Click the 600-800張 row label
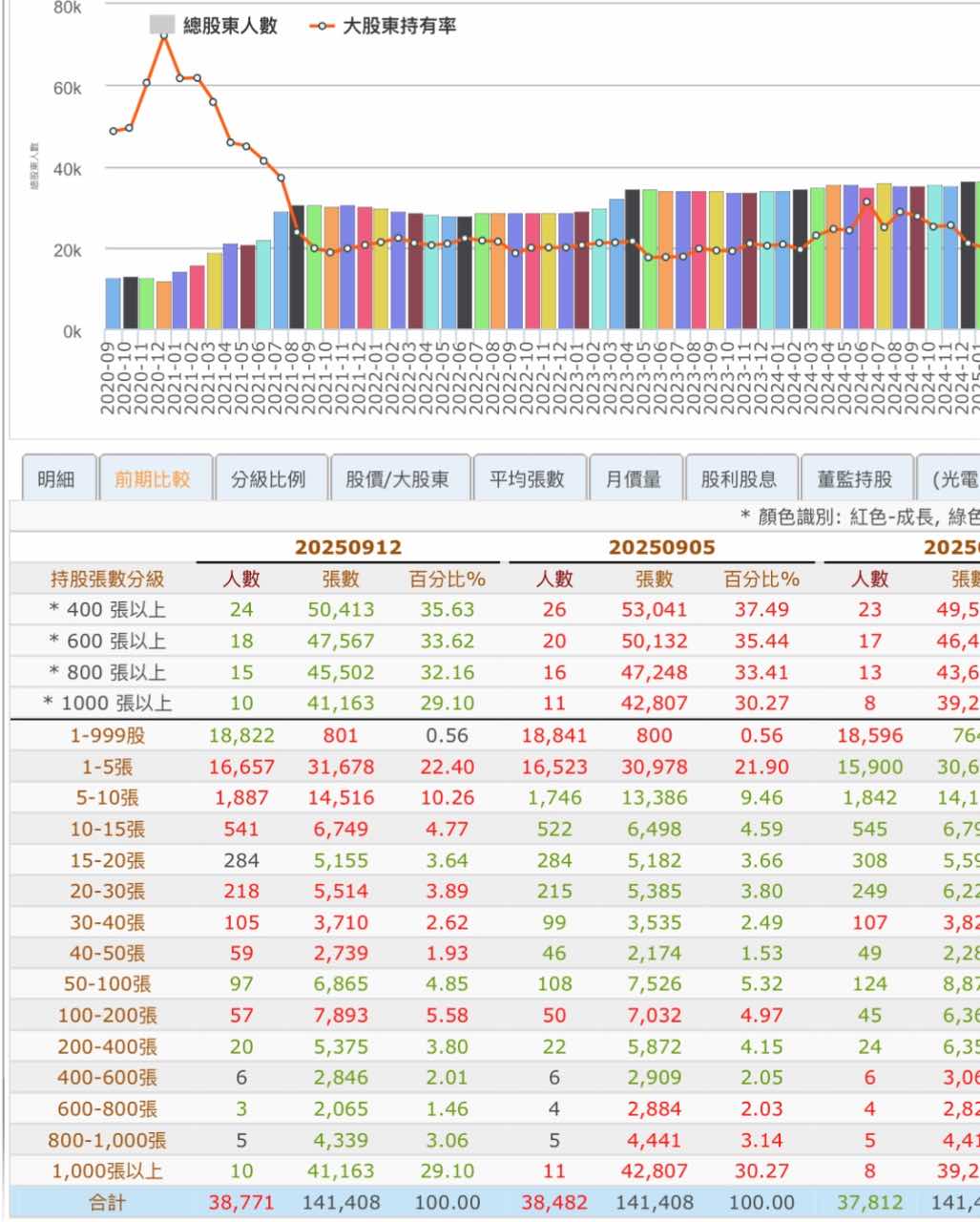 tap(108, 1108)
